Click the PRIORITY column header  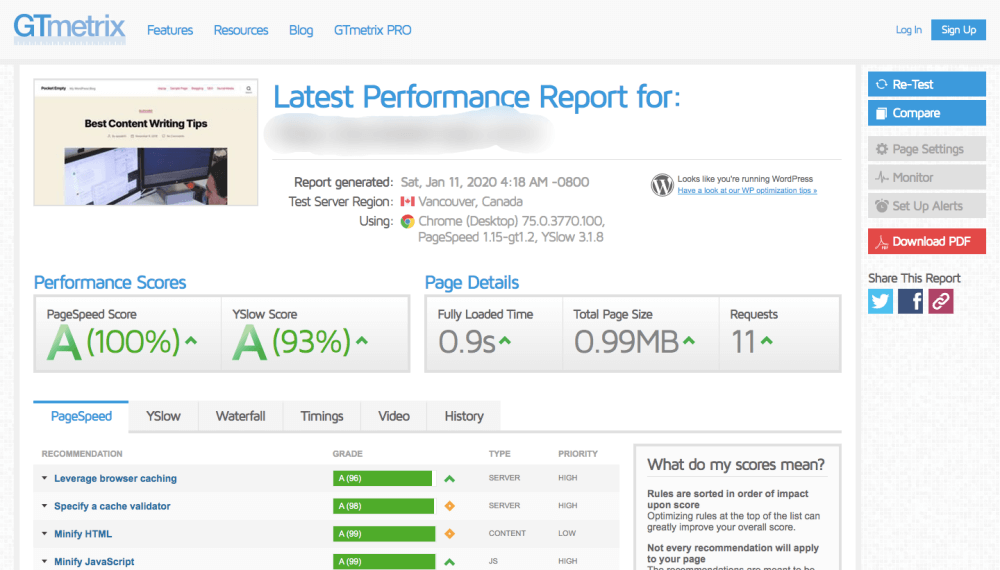578,454
